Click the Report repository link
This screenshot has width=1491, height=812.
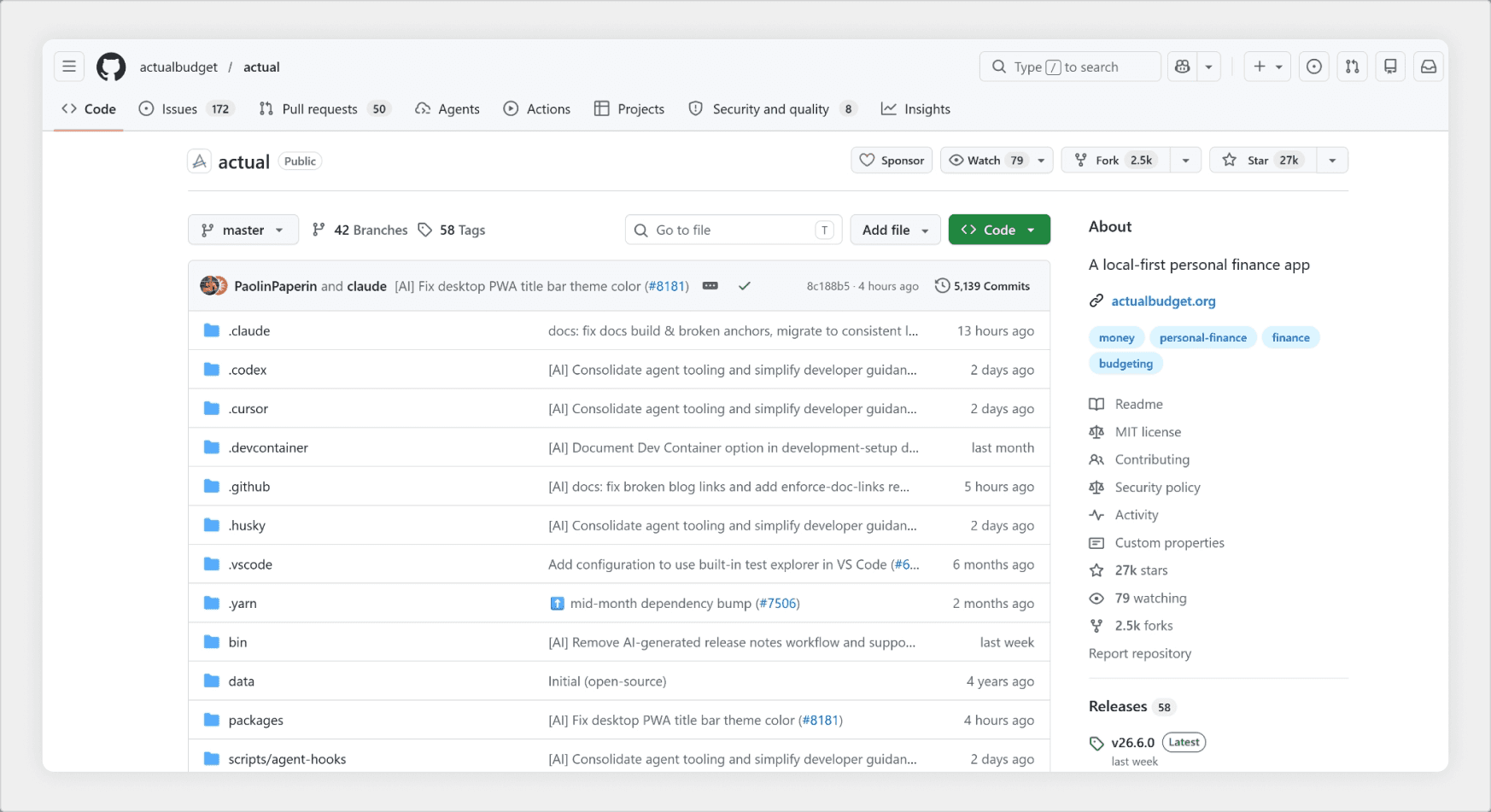click(x=1139, y=653)
